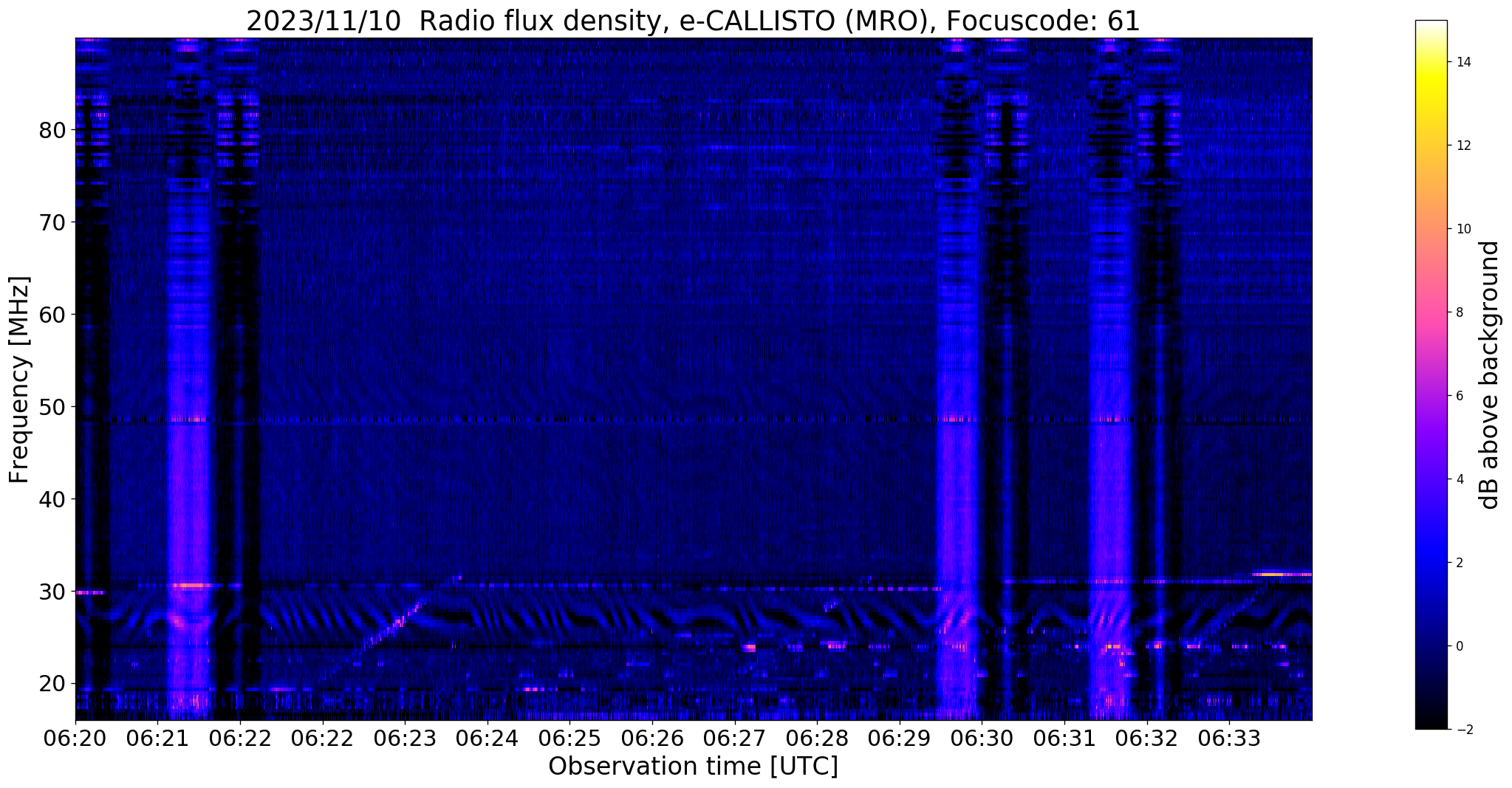The height and width of the screenshot is (788, 1512).
Task: Click the 06:23 time tick label
Action: (405, 739)
